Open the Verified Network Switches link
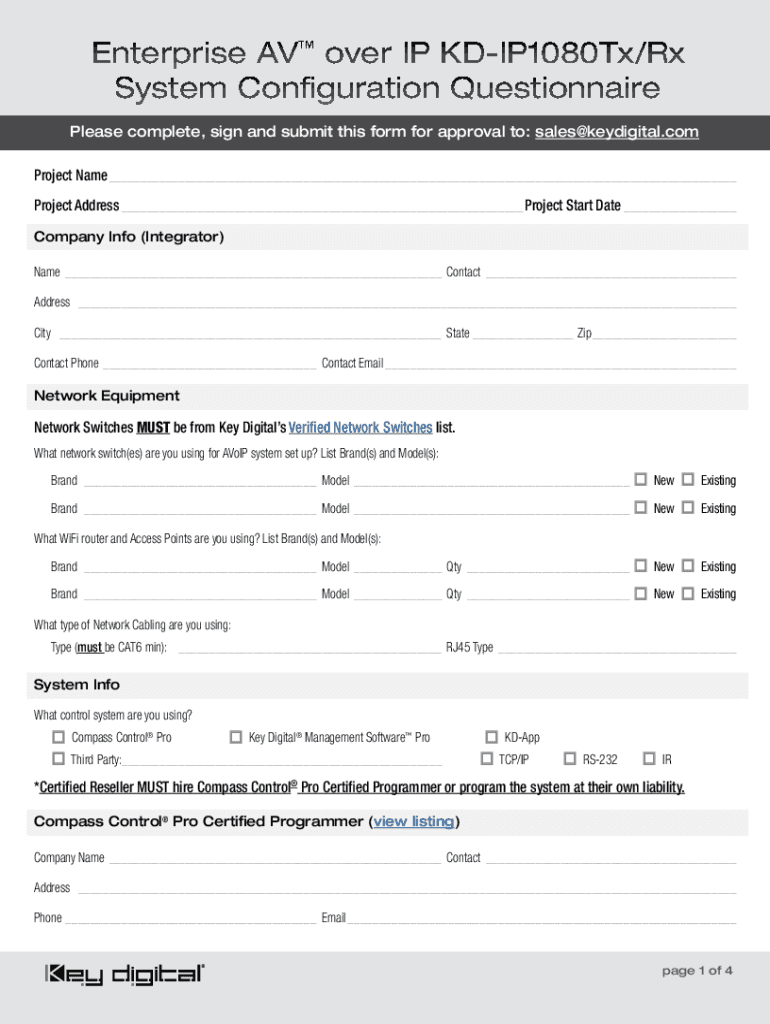The height and width of the screenshot is (1024, 770). (360, 428)
